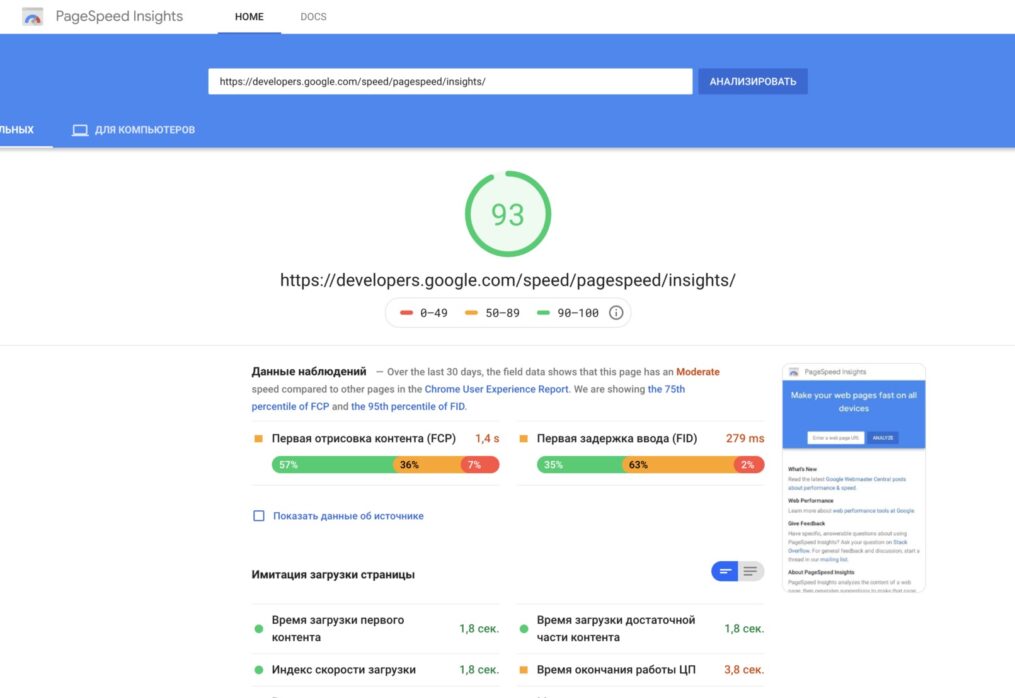Click green dot by 'Время загрузки первого контента'
This screenshot has width=1015, height=698.
click(259, 629)
